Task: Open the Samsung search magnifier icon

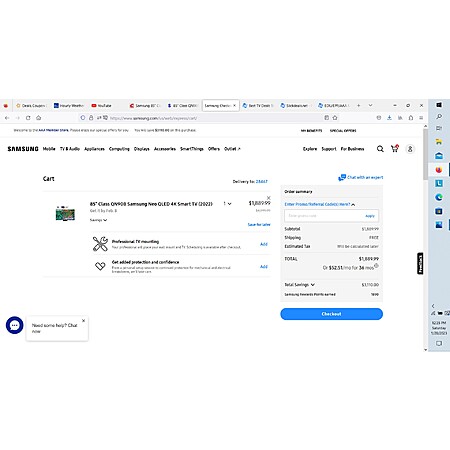Action: click(380, 149)
